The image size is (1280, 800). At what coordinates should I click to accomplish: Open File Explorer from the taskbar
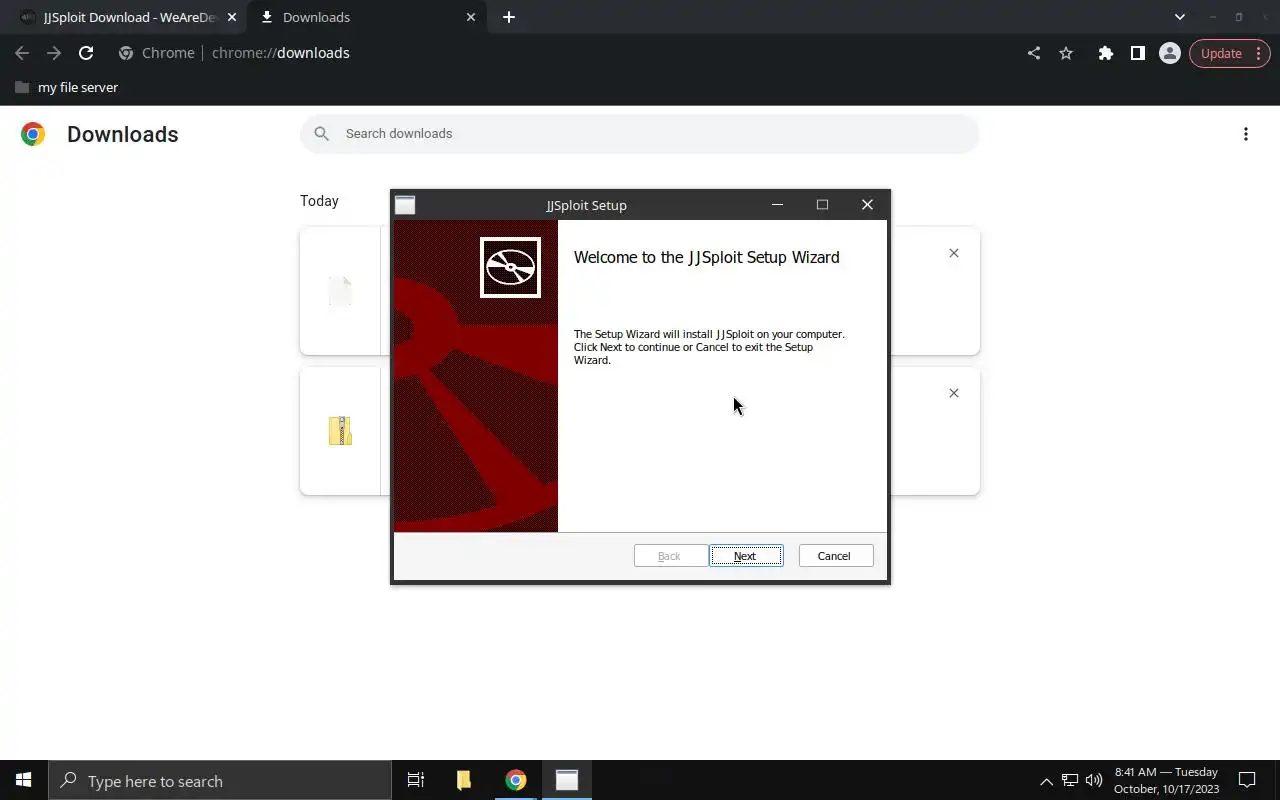coord(464,781)
